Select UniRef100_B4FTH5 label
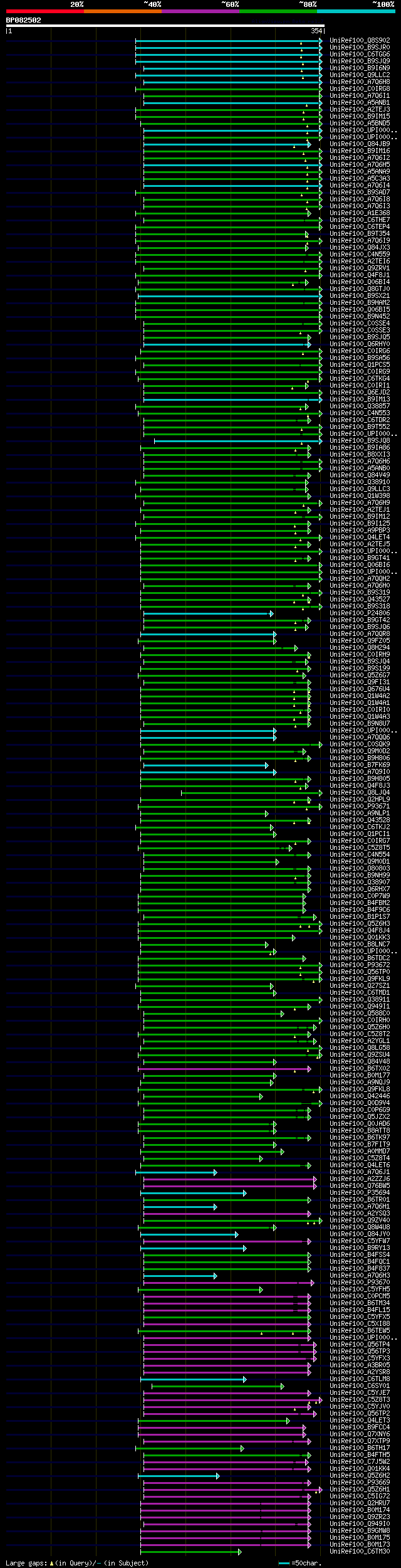Screen dimensions: 401x1568 [360, 1455]
